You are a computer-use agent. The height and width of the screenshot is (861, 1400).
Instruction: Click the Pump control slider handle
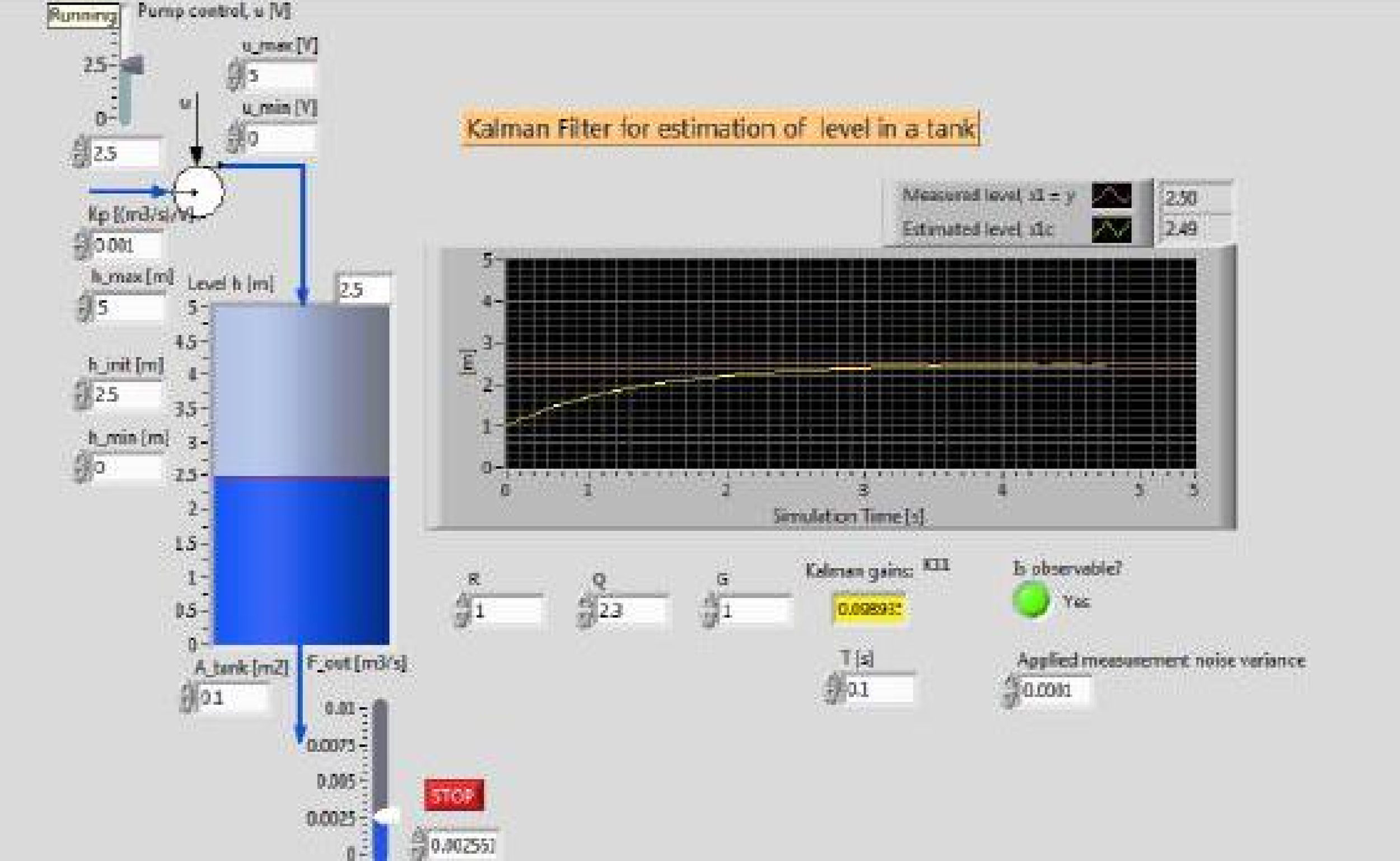coord(132,65)
